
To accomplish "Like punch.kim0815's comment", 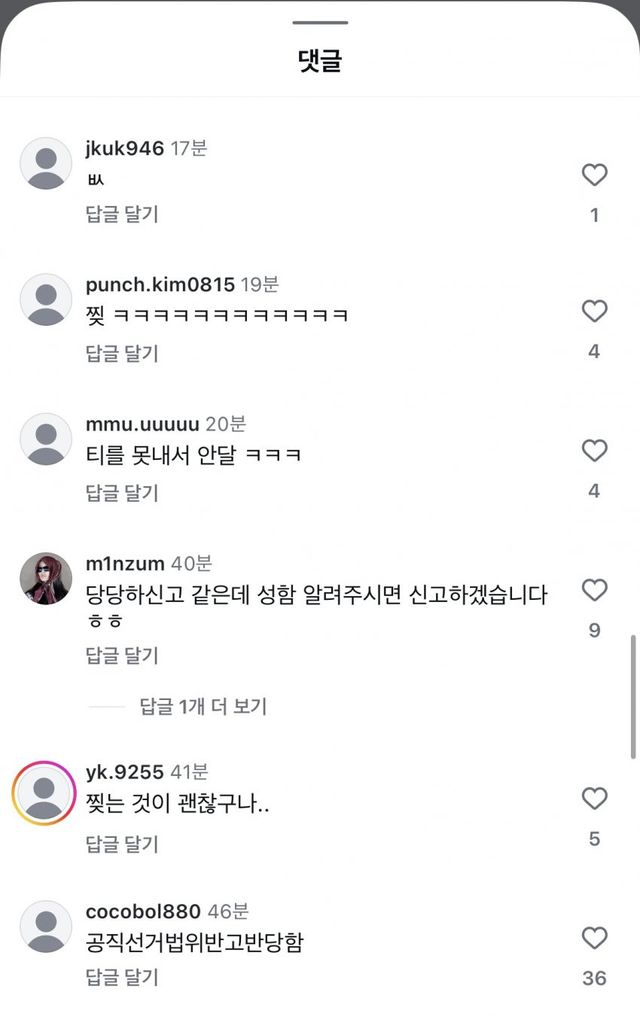I will (594, 311).
